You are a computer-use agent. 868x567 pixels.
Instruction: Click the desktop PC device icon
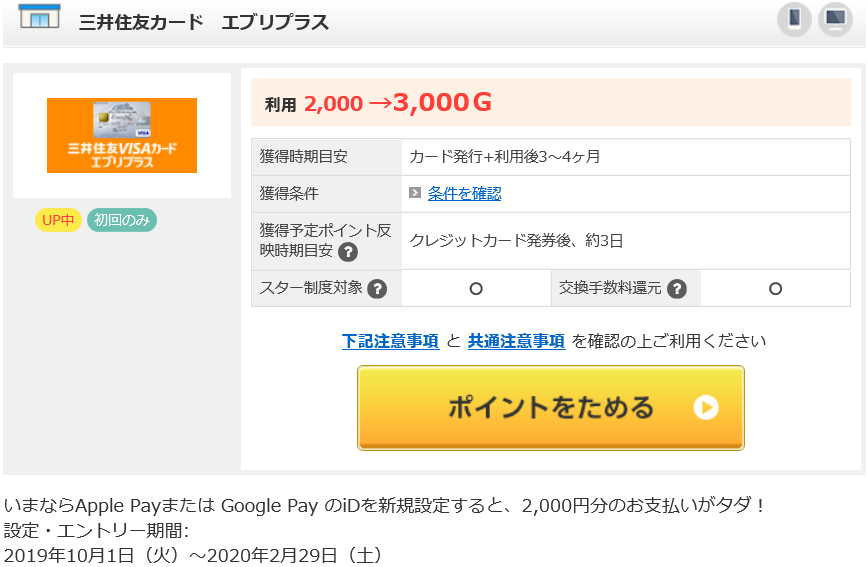tap(835, 19)
